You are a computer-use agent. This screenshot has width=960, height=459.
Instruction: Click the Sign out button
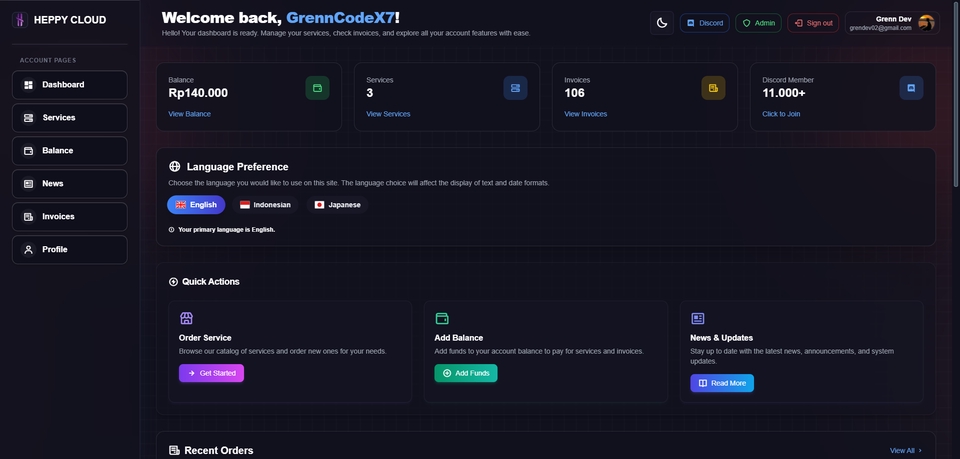[813, 23]
